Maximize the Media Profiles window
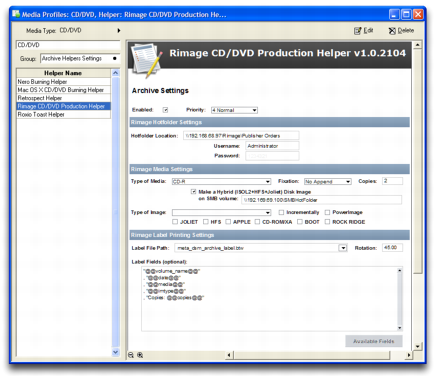 406,14
